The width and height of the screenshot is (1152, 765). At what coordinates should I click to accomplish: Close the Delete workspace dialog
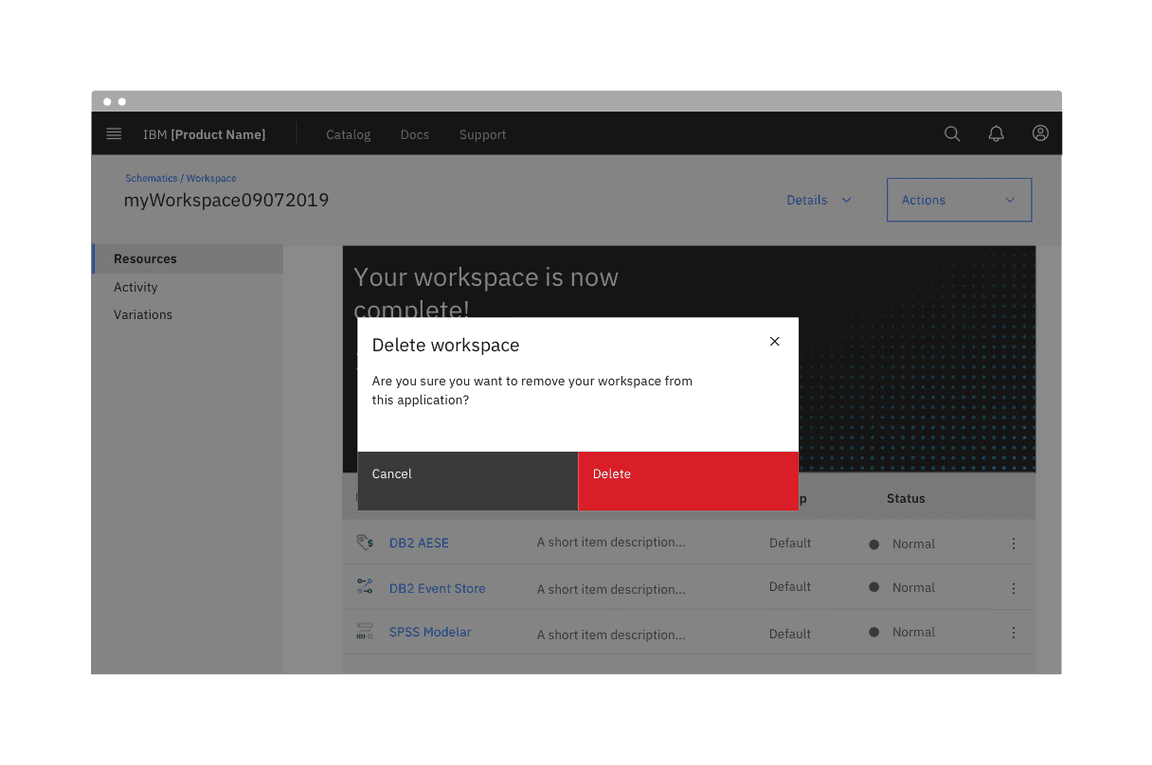(x=774, y=342)
